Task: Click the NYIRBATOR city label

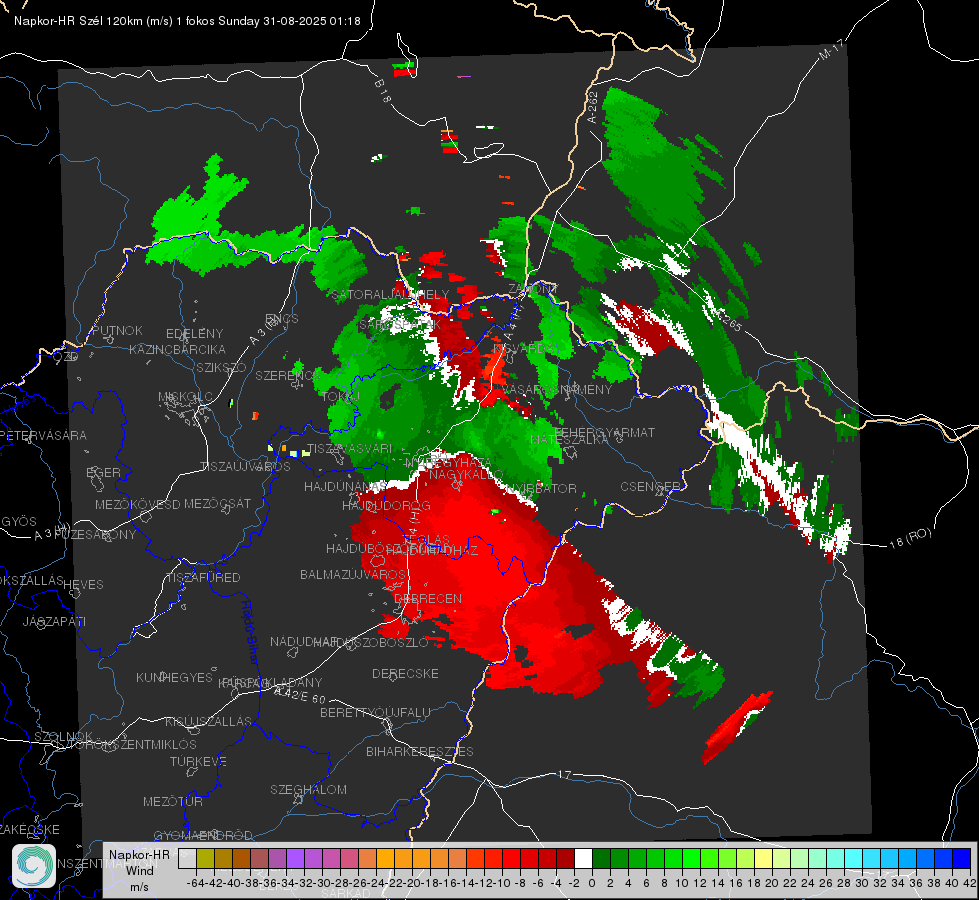Action: click(x=541, y=488)
